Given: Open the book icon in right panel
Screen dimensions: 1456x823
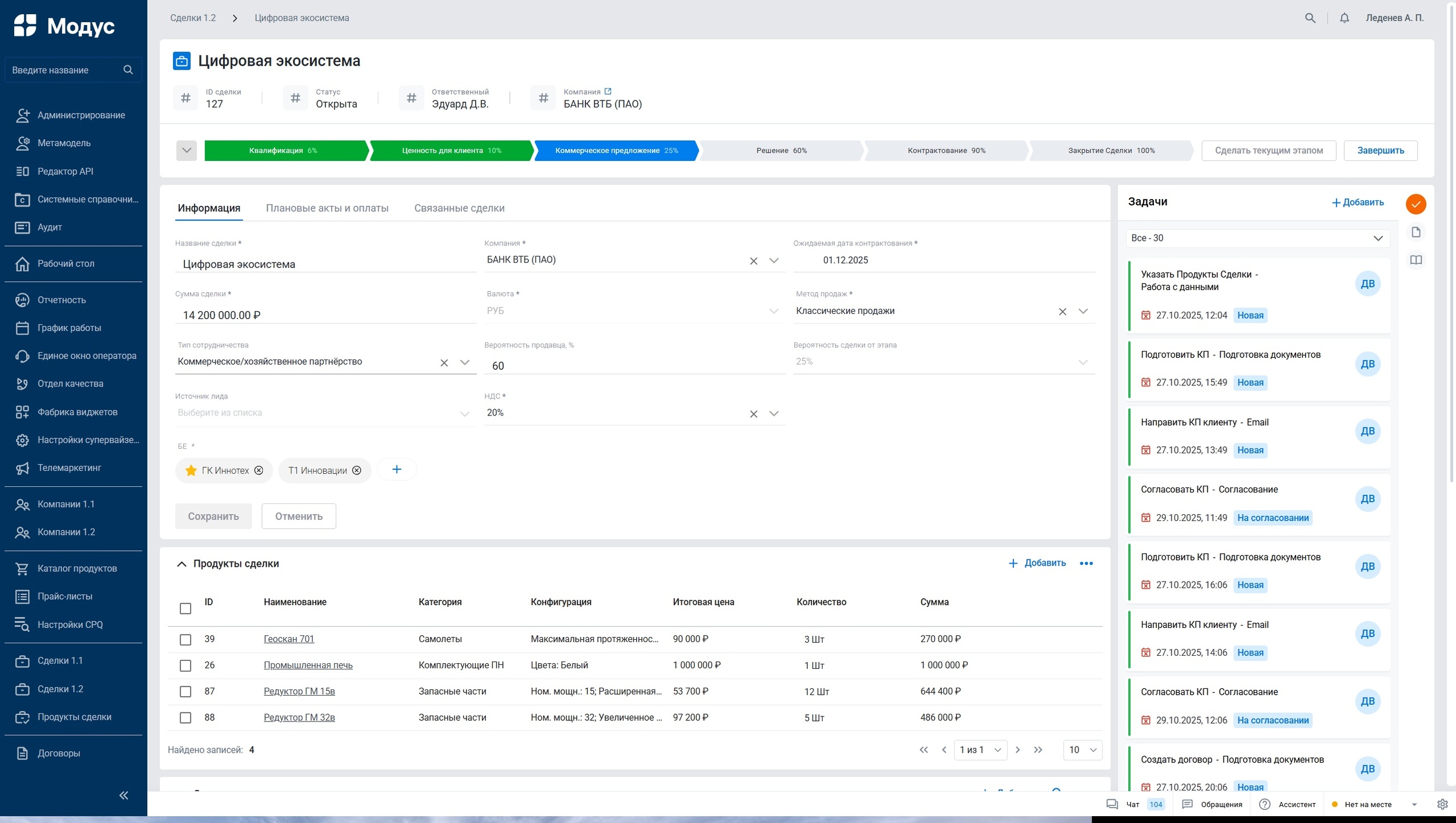Looking at the screenshot, I should [x=1415, y=260].
